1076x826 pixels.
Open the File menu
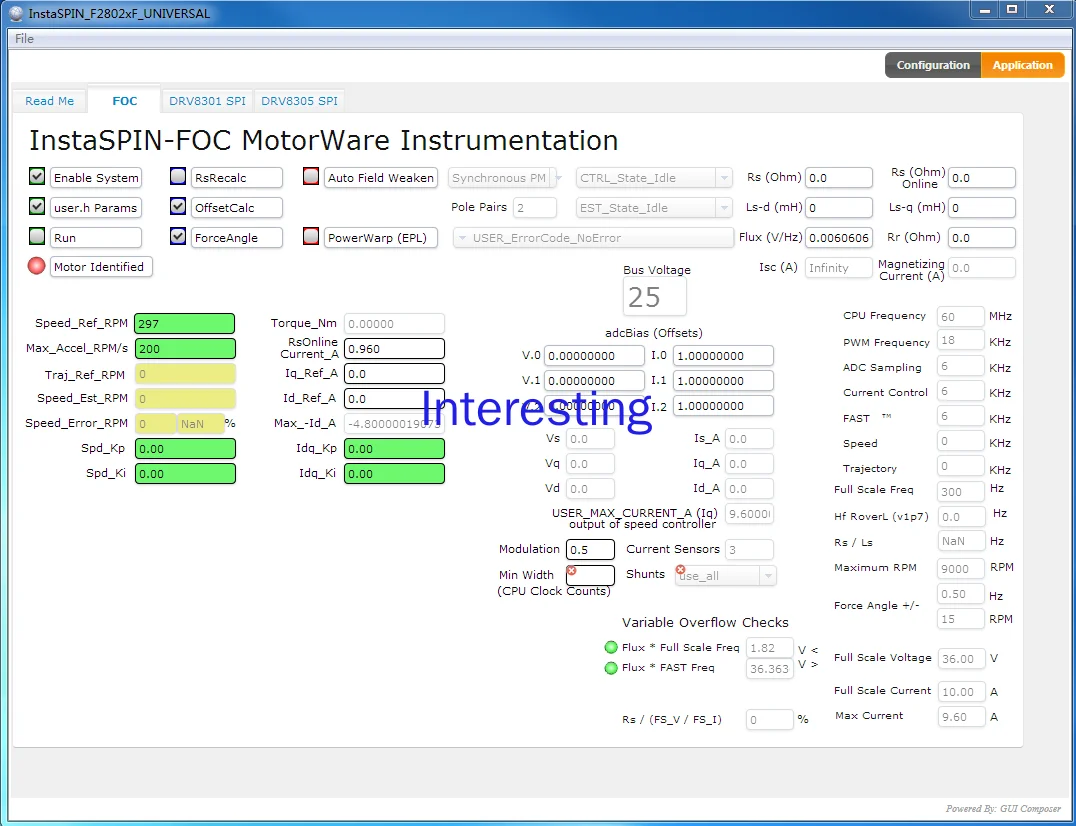pos(23,38)
